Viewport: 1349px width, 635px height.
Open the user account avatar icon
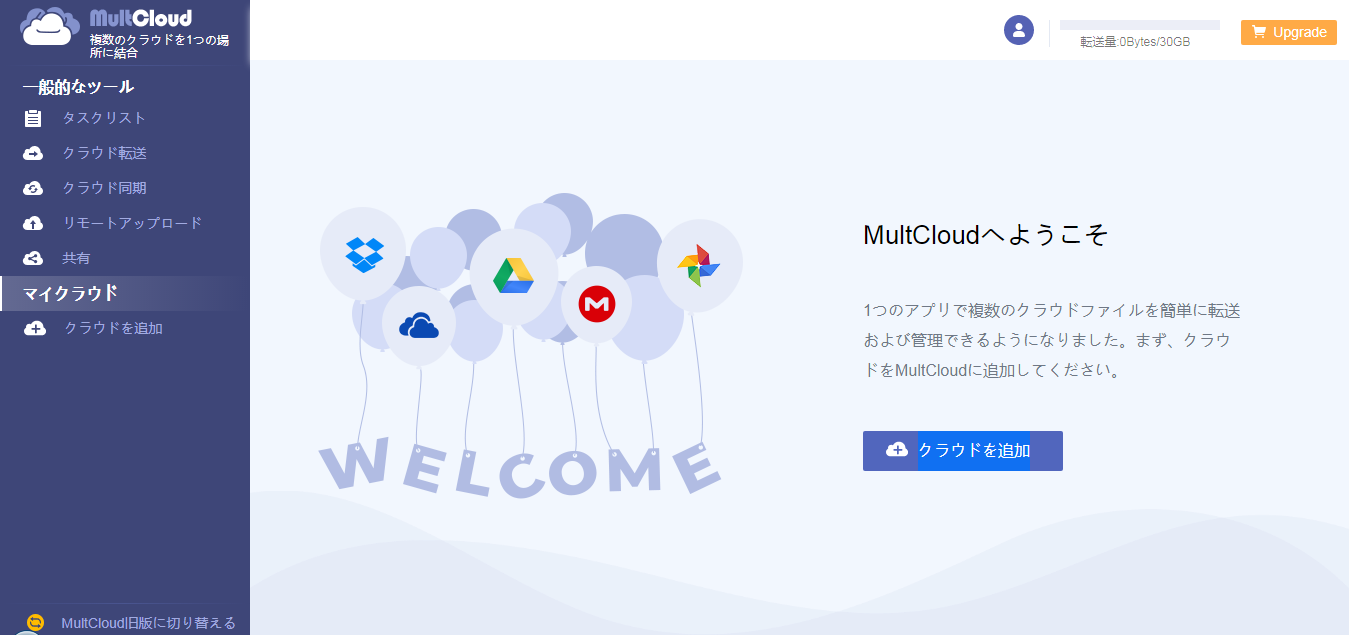[1018, 30]
